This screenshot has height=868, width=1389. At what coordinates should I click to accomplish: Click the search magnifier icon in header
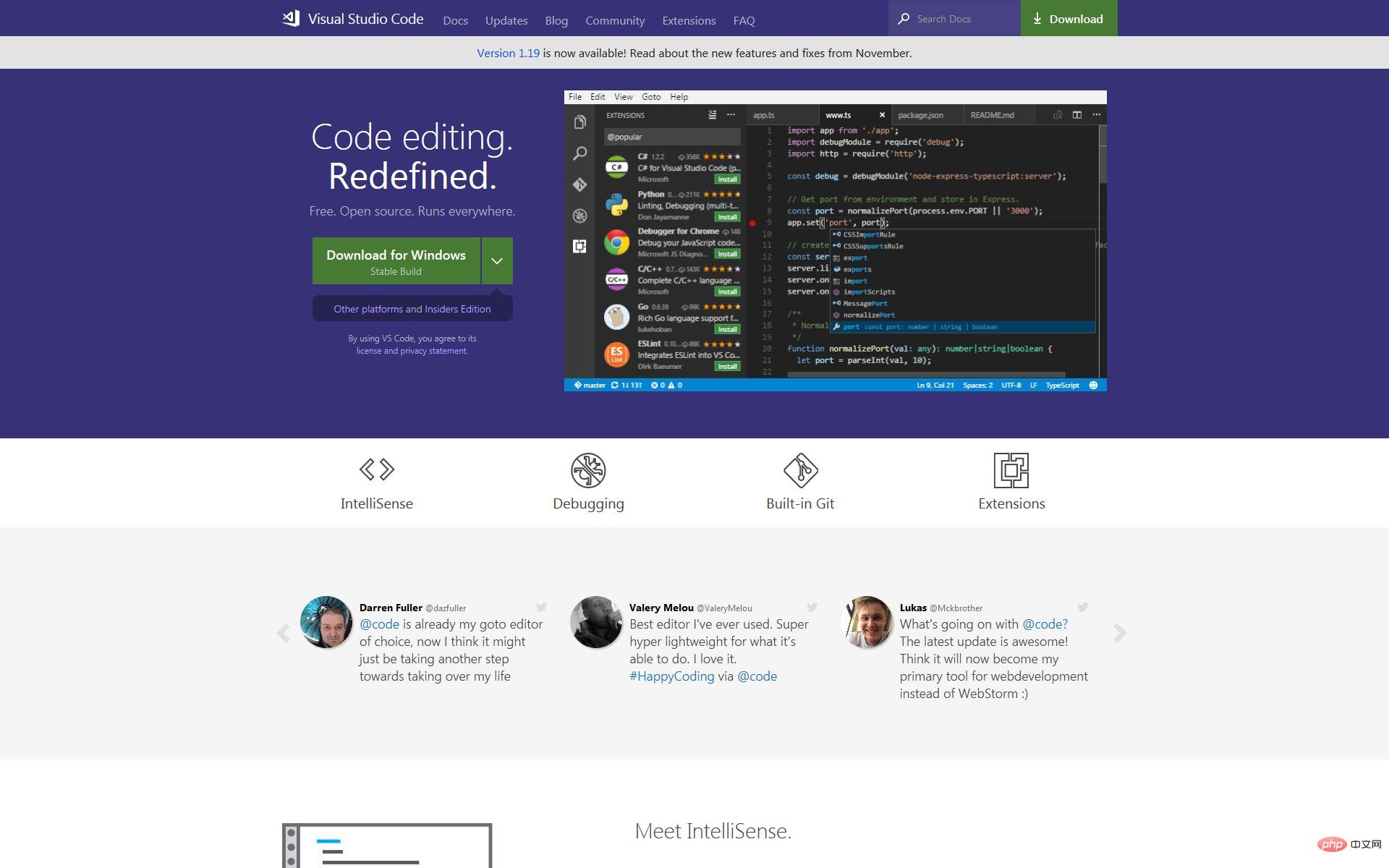(904, 19)
